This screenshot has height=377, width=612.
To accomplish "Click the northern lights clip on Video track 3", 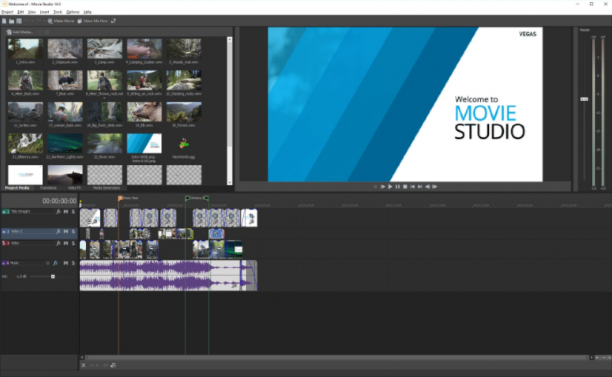I will (x=233, y=250).
